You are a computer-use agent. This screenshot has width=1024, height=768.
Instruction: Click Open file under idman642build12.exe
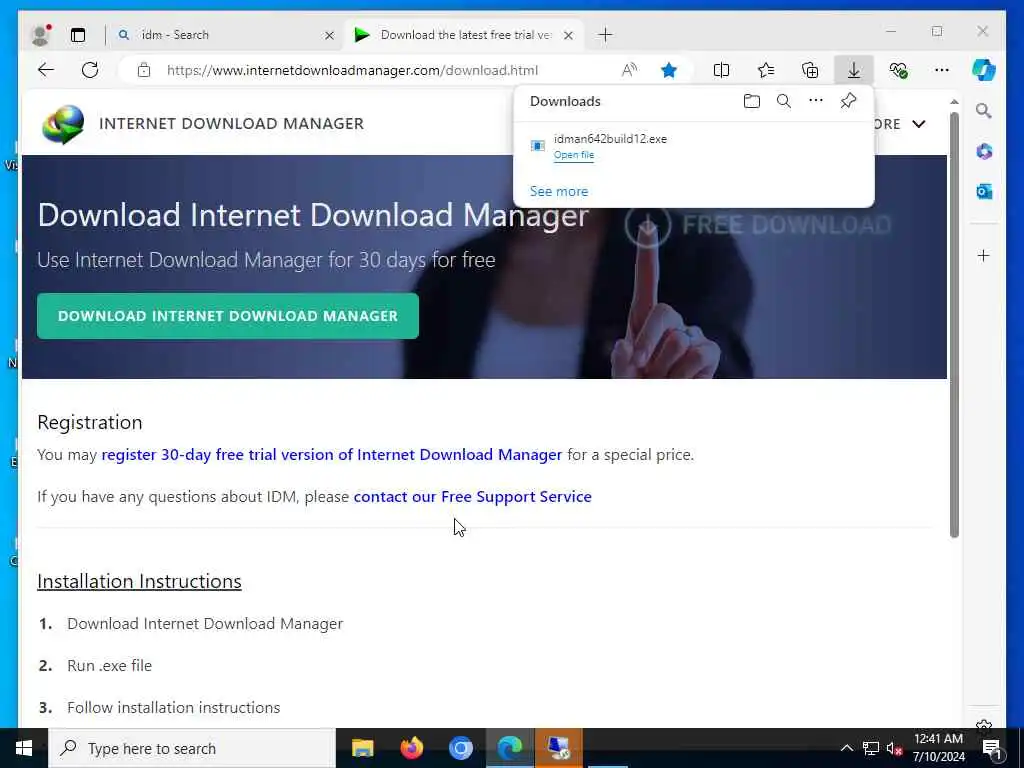click(573, 155)
